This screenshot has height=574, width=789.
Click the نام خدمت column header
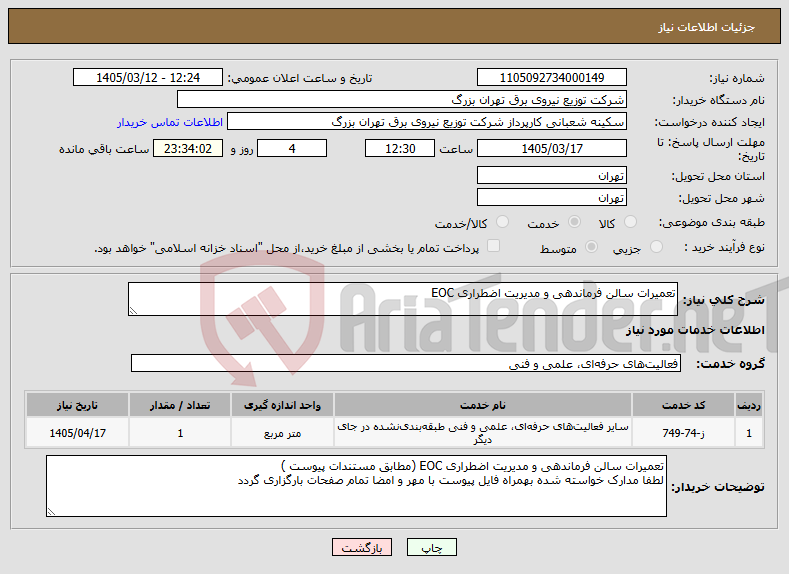pyautogui.click(x=483, y=405)
